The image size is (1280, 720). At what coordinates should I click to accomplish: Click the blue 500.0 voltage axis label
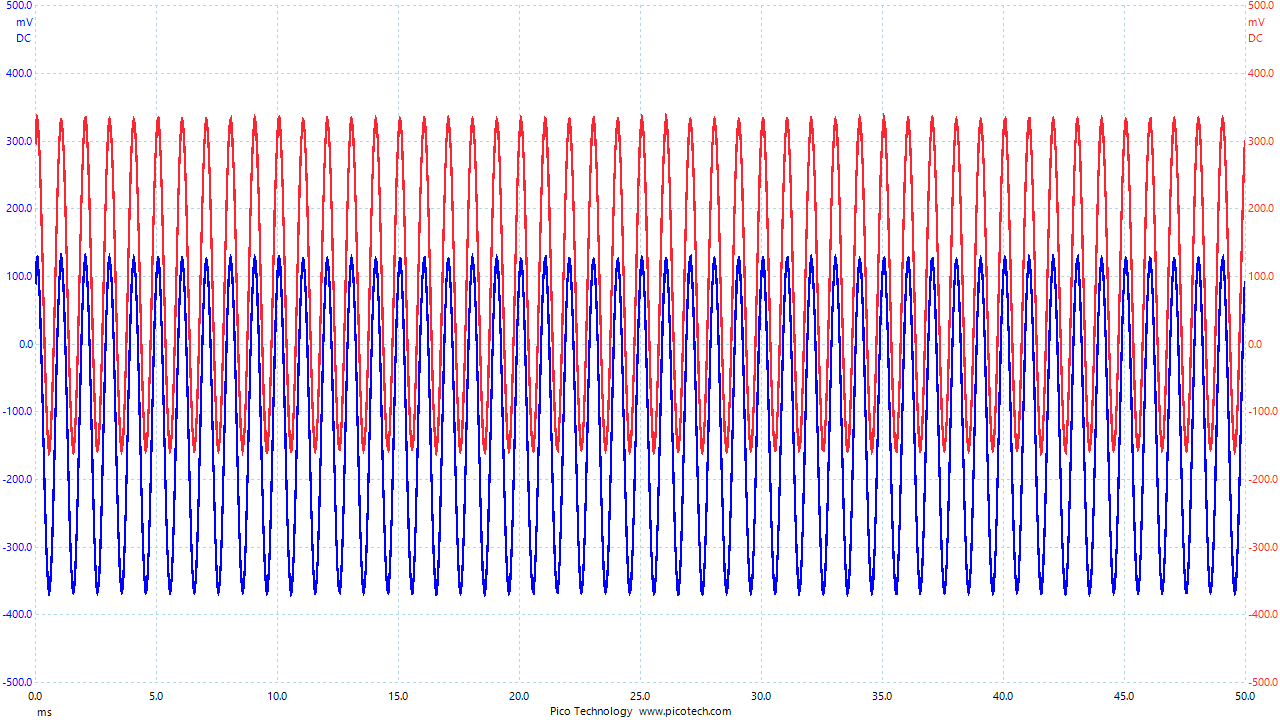point(19,6)
